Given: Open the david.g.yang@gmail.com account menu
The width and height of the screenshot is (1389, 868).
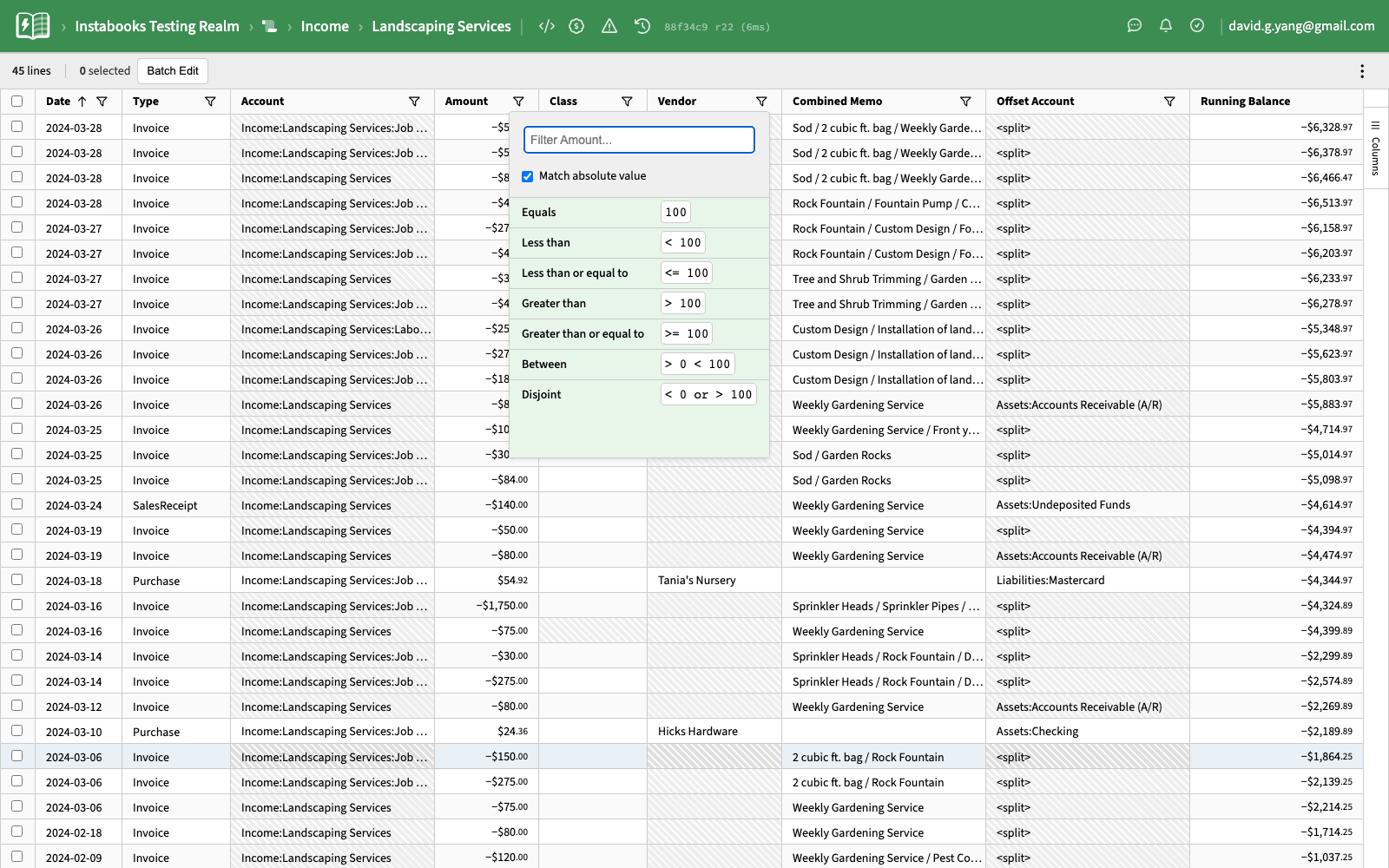Looking at the screenshot, I should (1301, 26).
